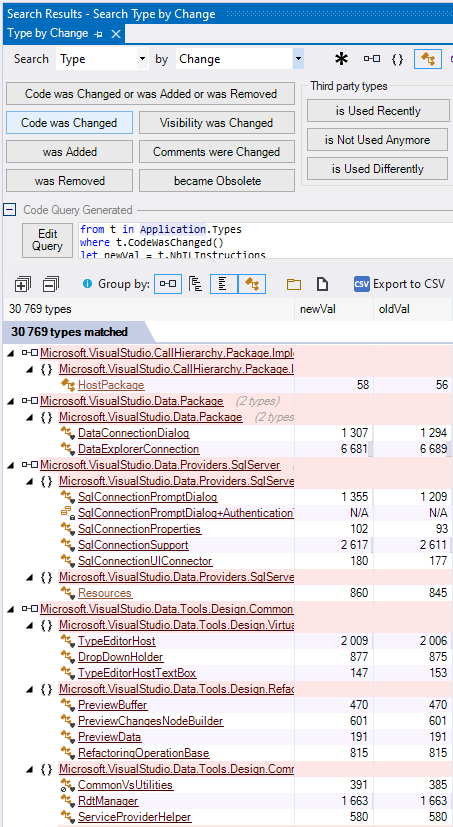Toggle group by type icon
The width and height of the screenshot is (453, 827).
[252, 284]
